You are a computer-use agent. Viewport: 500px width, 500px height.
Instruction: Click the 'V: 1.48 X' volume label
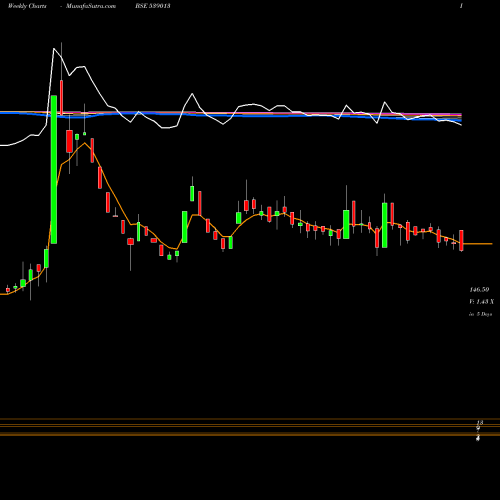pyautogui.click(x=481, y=302)
